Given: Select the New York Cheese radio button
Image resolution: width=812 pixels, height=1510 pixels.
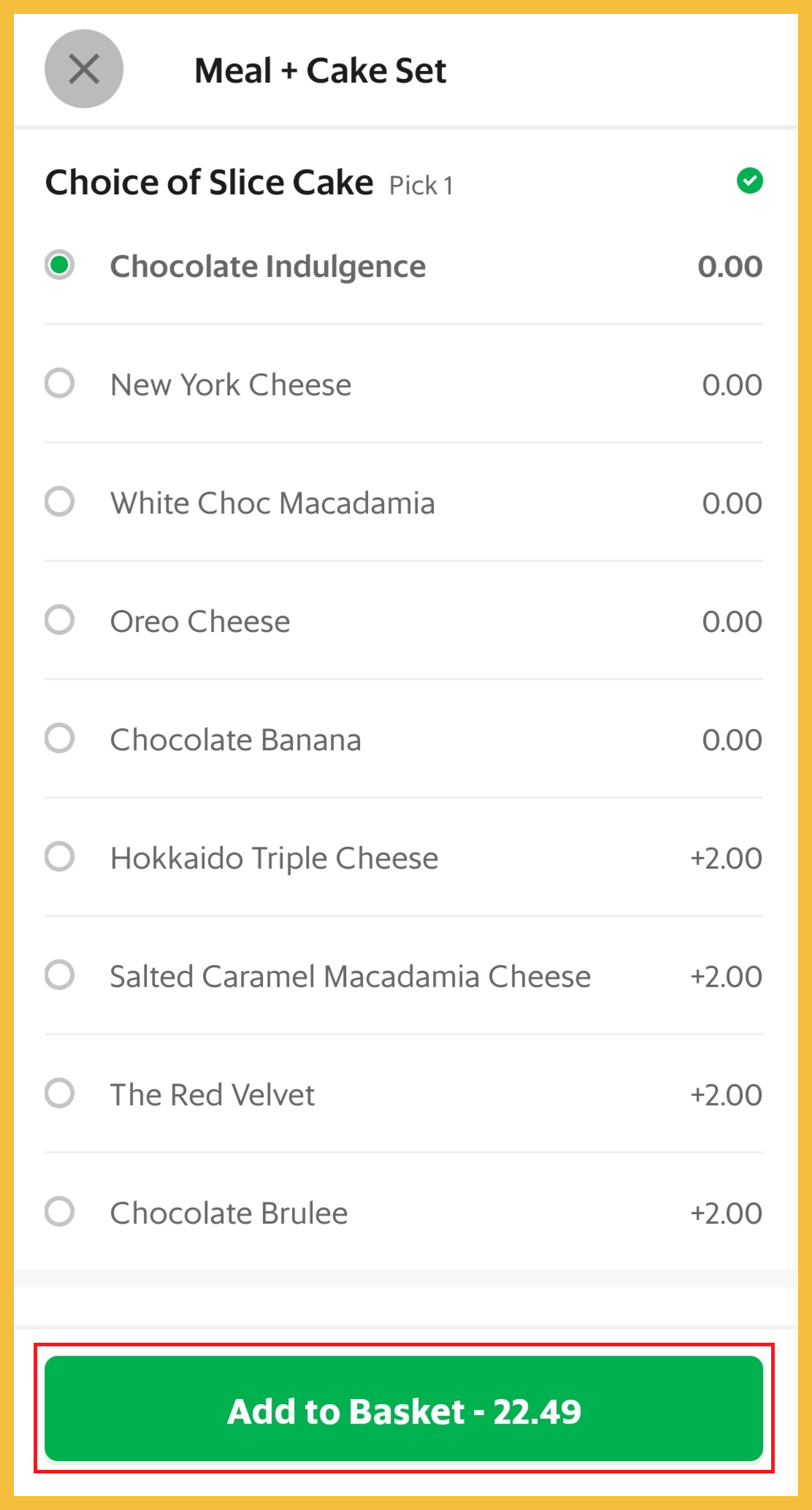Looking at the screenshot, I should (x=60, y=384).
